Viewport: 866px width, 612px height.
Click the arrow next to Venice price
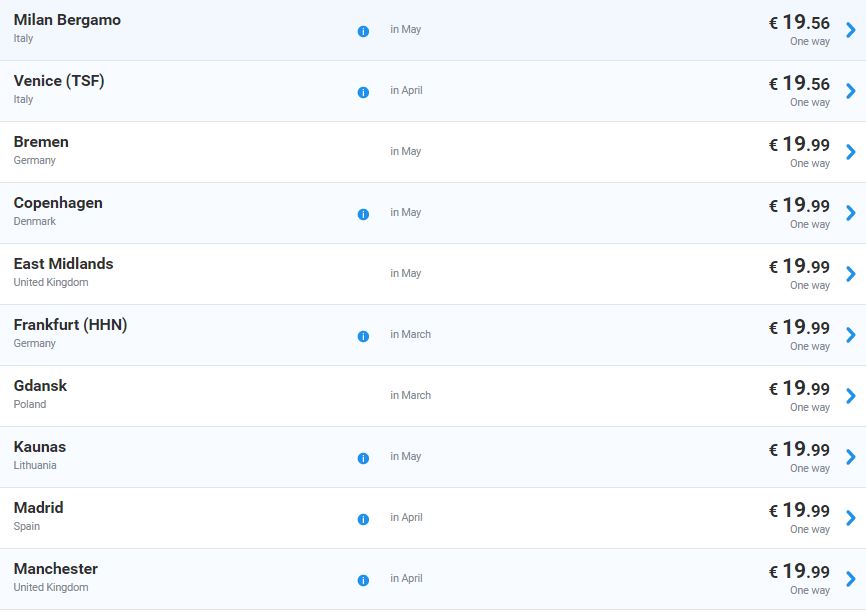pyautogui.click(x=851, y=91)
